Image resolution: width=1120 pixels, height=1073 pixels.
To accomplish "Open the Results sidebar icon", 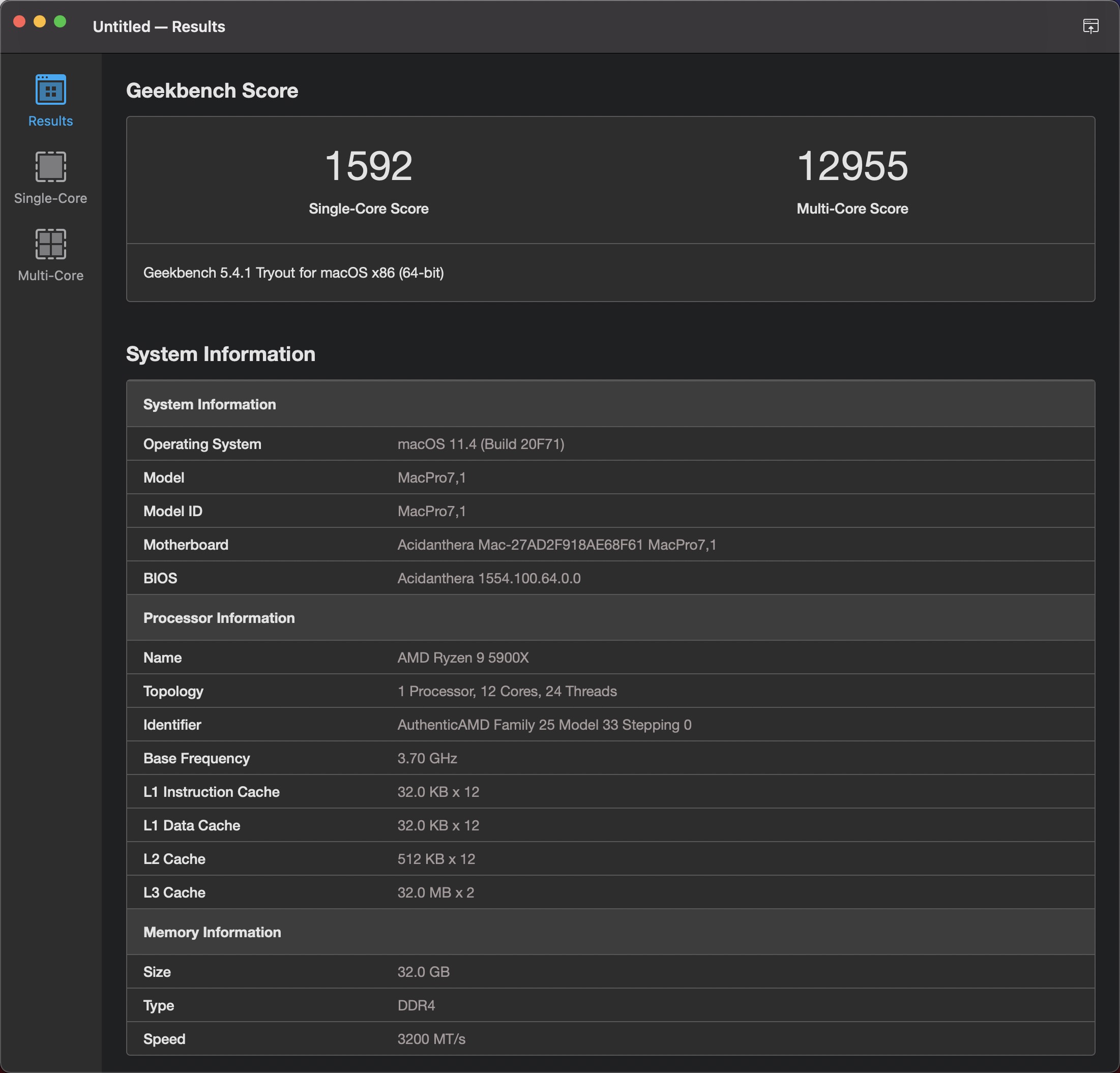I will pyautogui.click(x=50, y=90).
